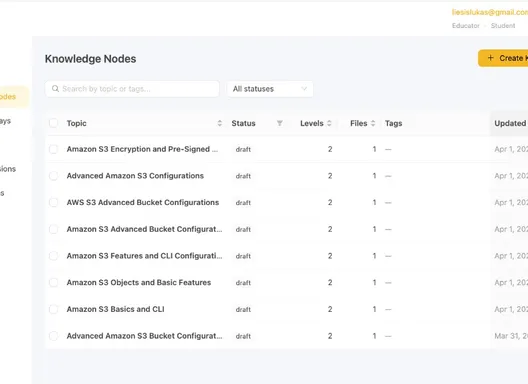Click draft status of Amazon S3 Basics and CLI
Image resolution: width=528 pixels, height=384 pixels.
[243, 309]
